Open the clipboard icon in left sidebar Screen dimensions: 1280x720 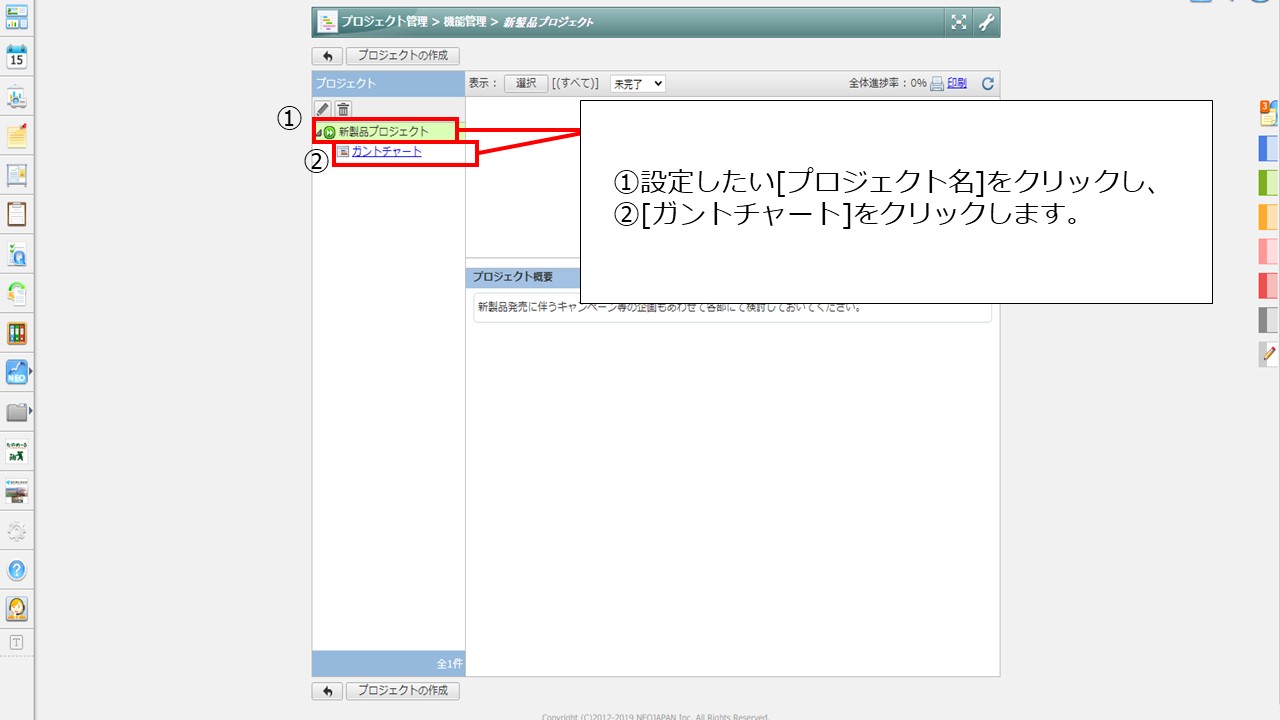point(17,214)
